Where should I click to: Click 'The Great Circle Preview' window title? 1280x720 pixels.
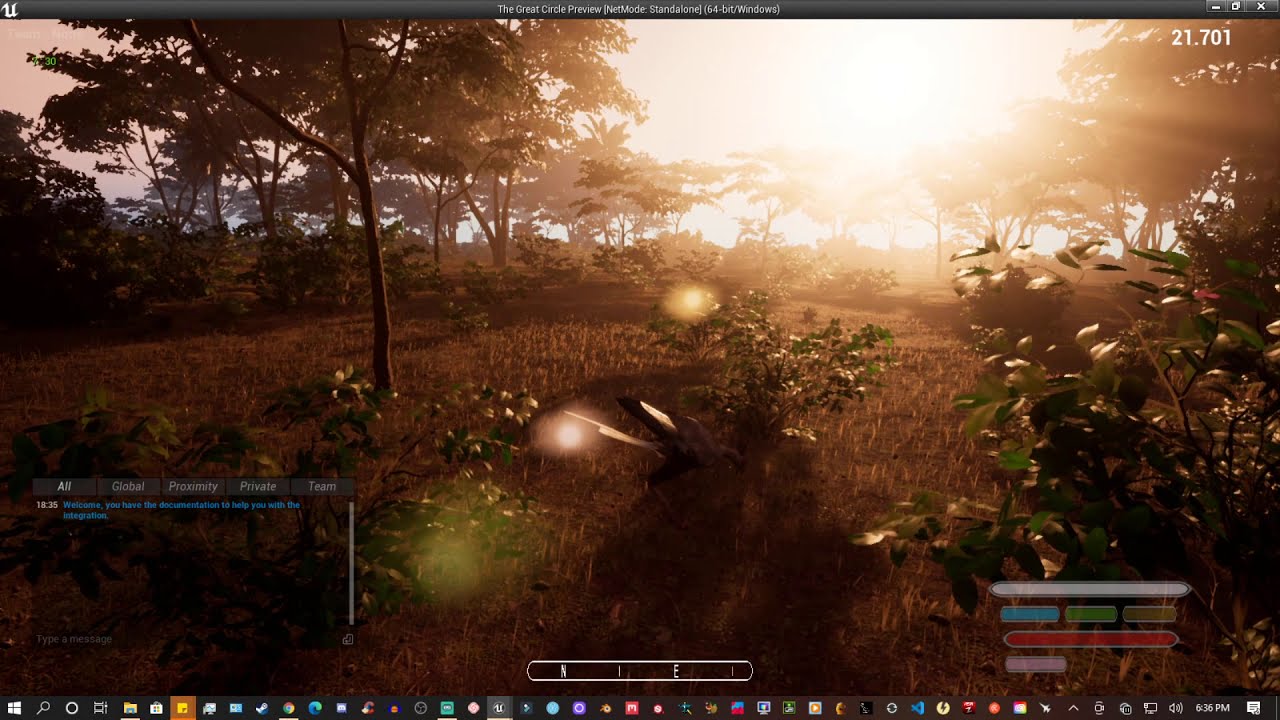(638, 9)
